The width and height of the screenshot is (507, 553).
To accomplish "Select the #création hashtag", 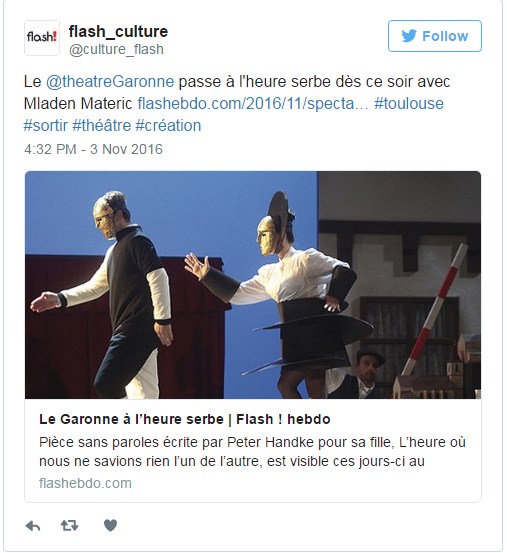I will pyautogui.click(x=169, y=126).
